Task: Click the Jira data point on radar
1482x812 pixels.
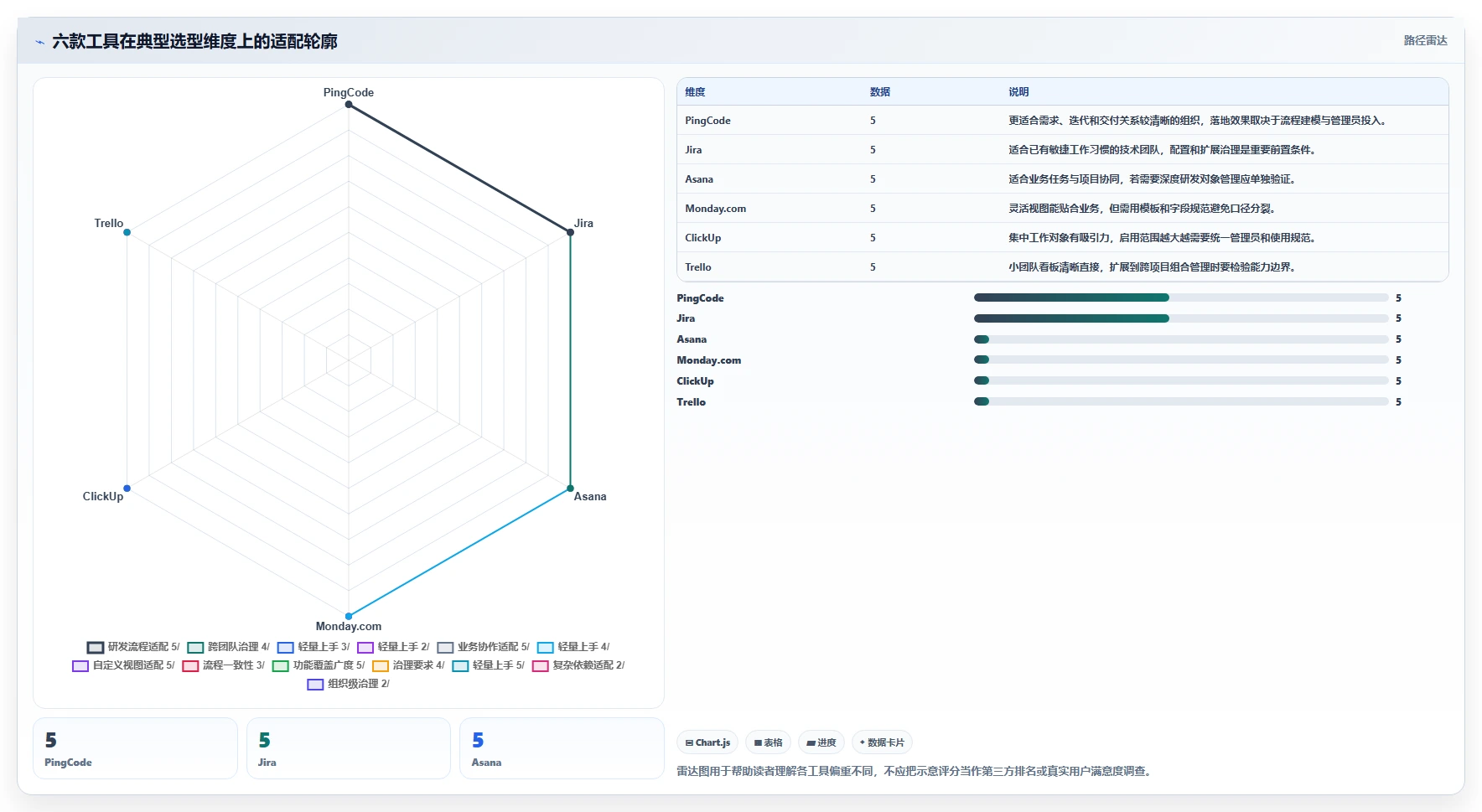Action: (x=571, y=232)
